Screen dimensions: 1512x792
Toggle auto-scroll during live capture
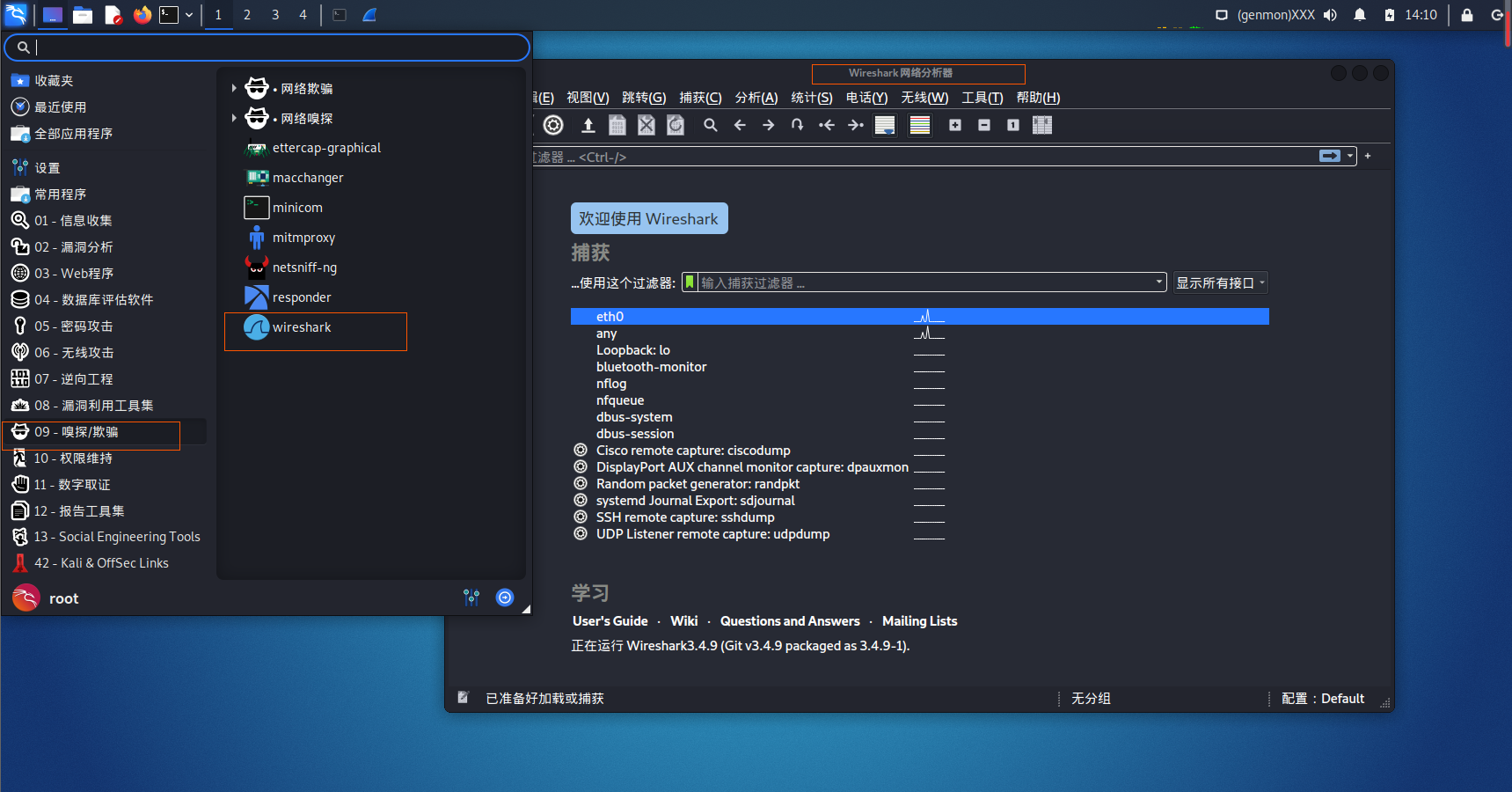click(885, 125)
